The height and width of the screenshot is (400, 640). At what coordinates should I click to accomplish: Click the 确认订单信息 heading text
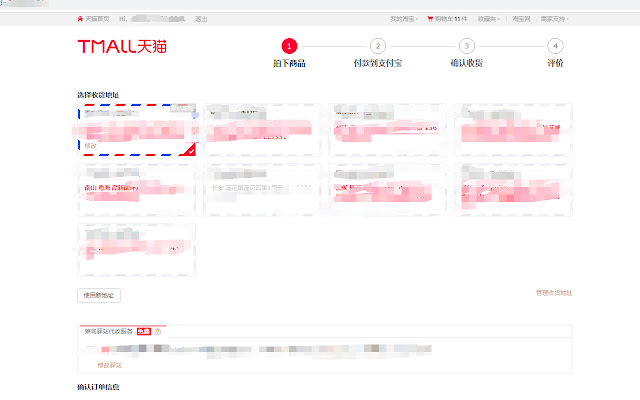pyautogui.click(x=98, y=387)
